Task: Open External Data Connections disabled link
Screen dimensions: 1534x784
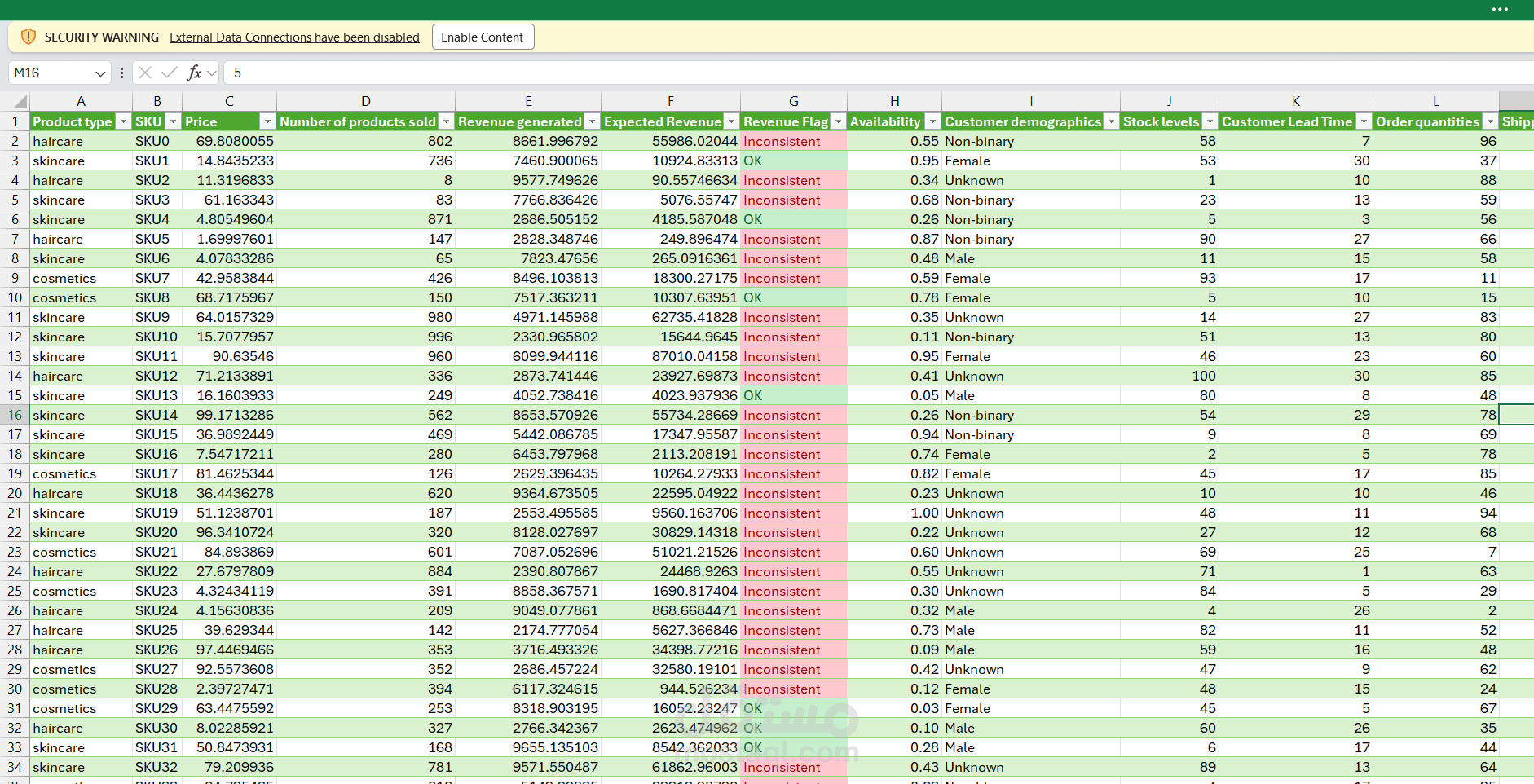Action: pyautogui.click(x=294, y=37)
